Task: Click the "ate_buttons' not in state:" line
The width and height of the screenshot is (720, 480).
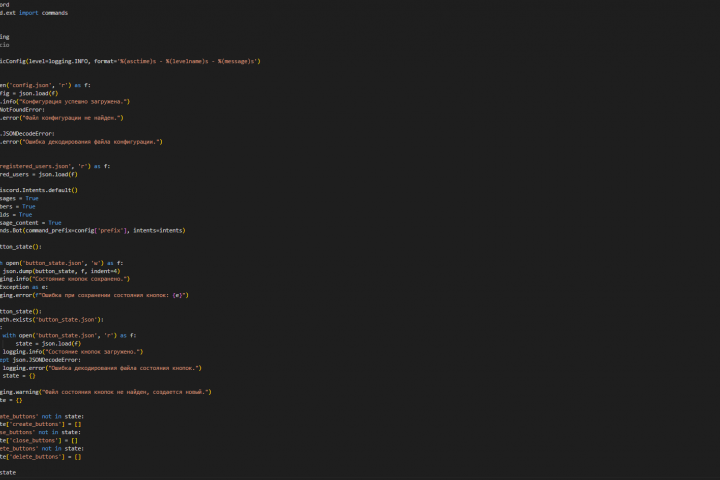Action: pos(42,417)
